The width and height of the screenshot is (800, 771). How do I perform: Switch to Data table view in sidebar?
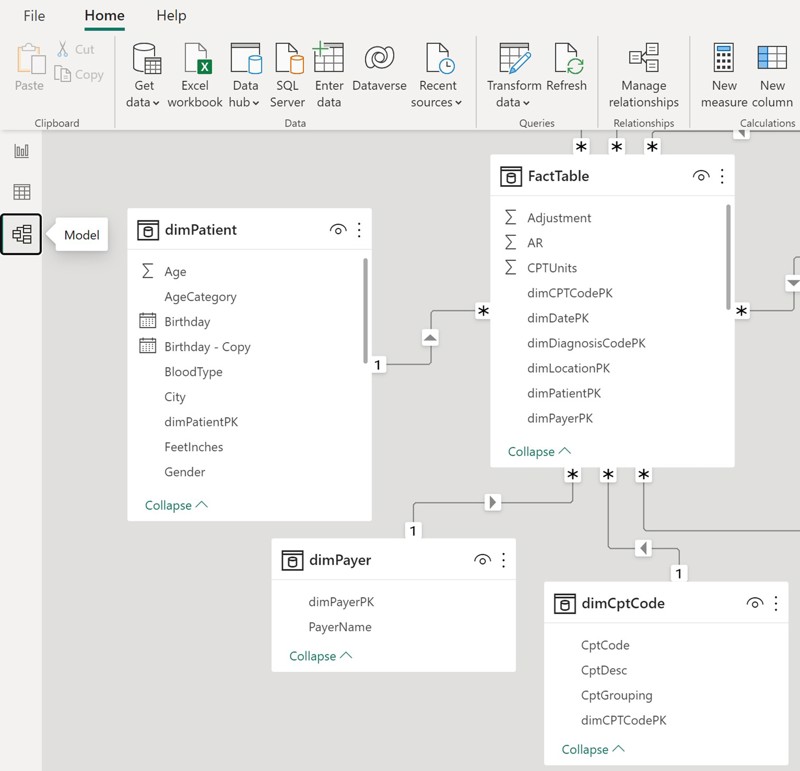pos(21,192)
